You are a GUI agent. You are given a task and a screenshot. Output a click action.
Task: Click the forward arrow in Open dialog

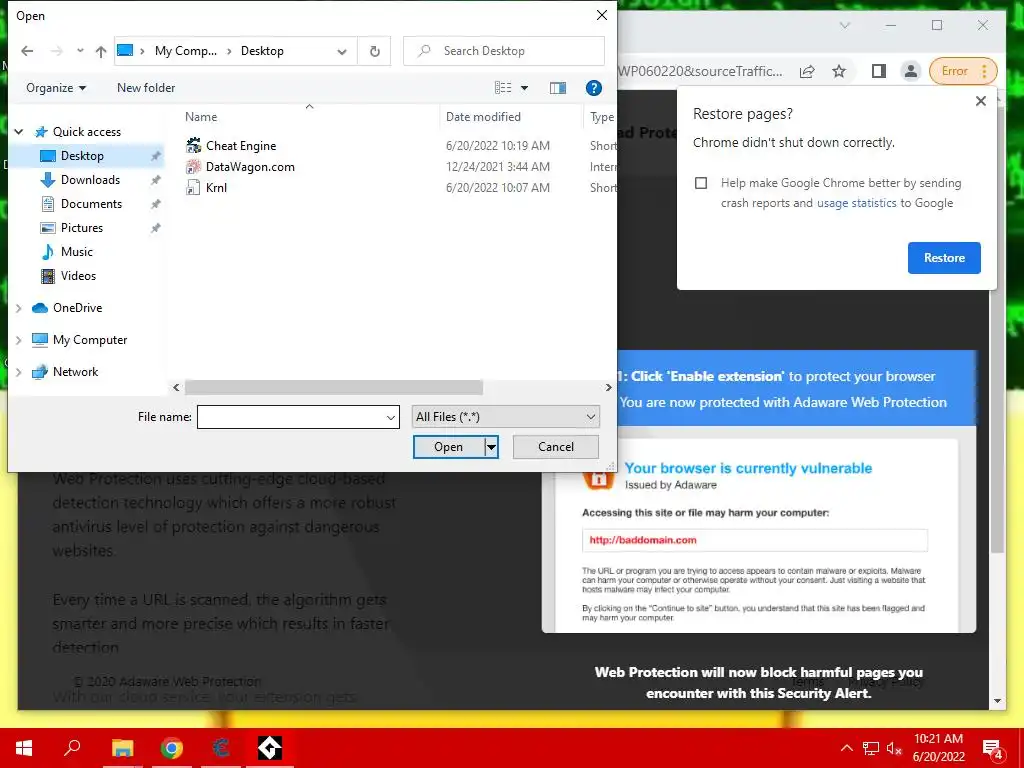click(57, 51)
